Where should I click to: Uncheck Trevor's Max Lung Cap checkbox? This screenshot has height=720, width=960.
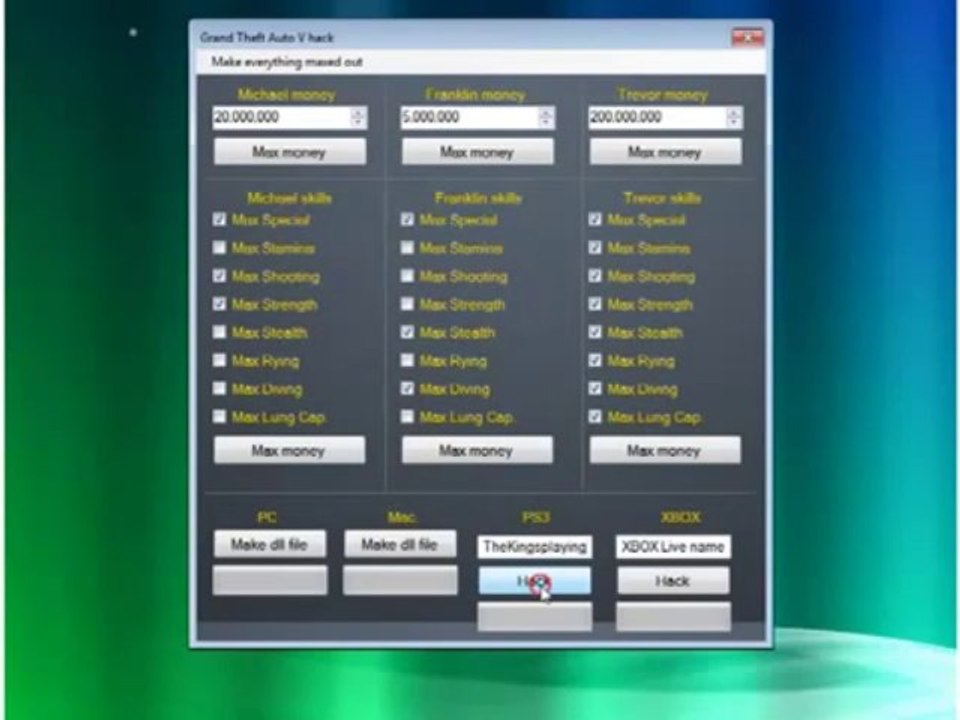tap(594, 416)
